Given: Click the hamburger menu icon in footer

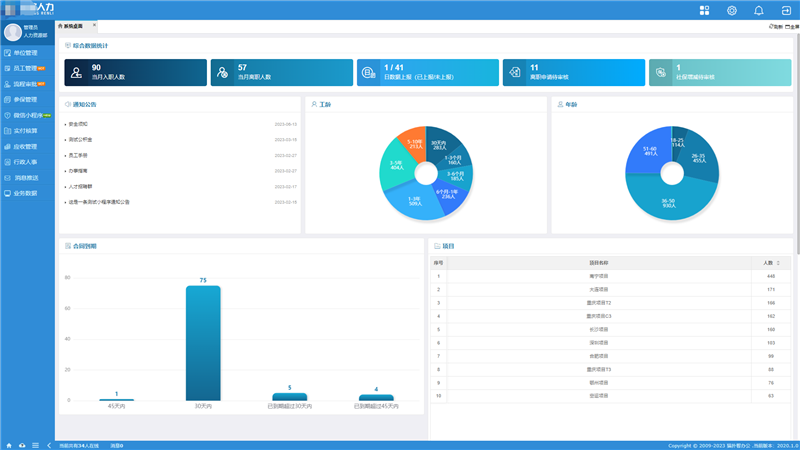Looking at the screenshot, I should 35,444.
